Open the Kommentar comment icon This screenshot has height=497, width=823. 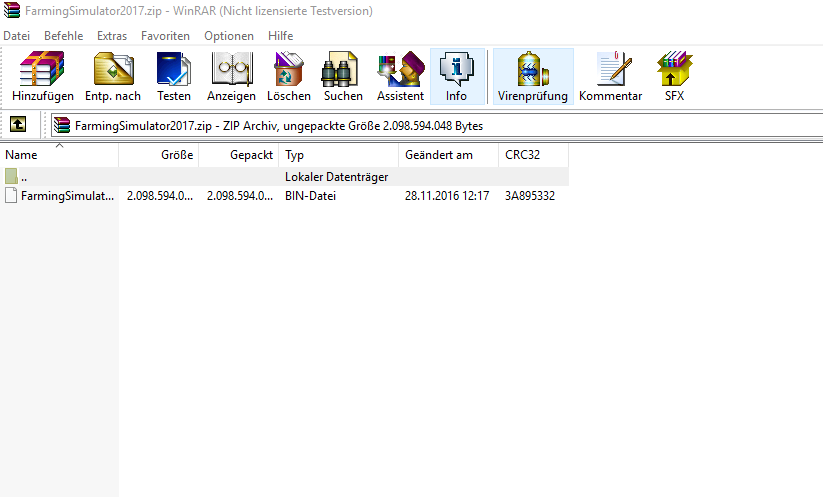point(610,77)
